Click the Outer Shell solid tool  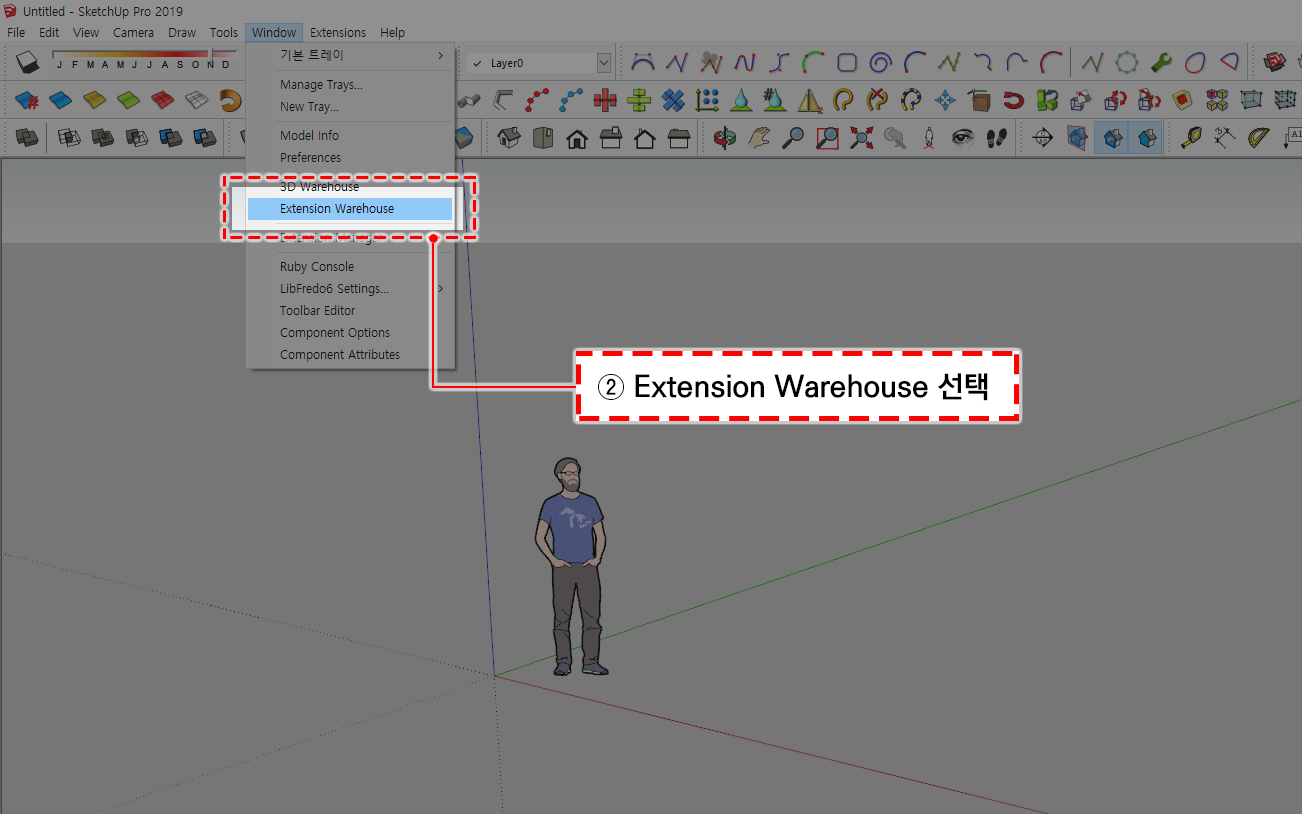tap(27, 138)
